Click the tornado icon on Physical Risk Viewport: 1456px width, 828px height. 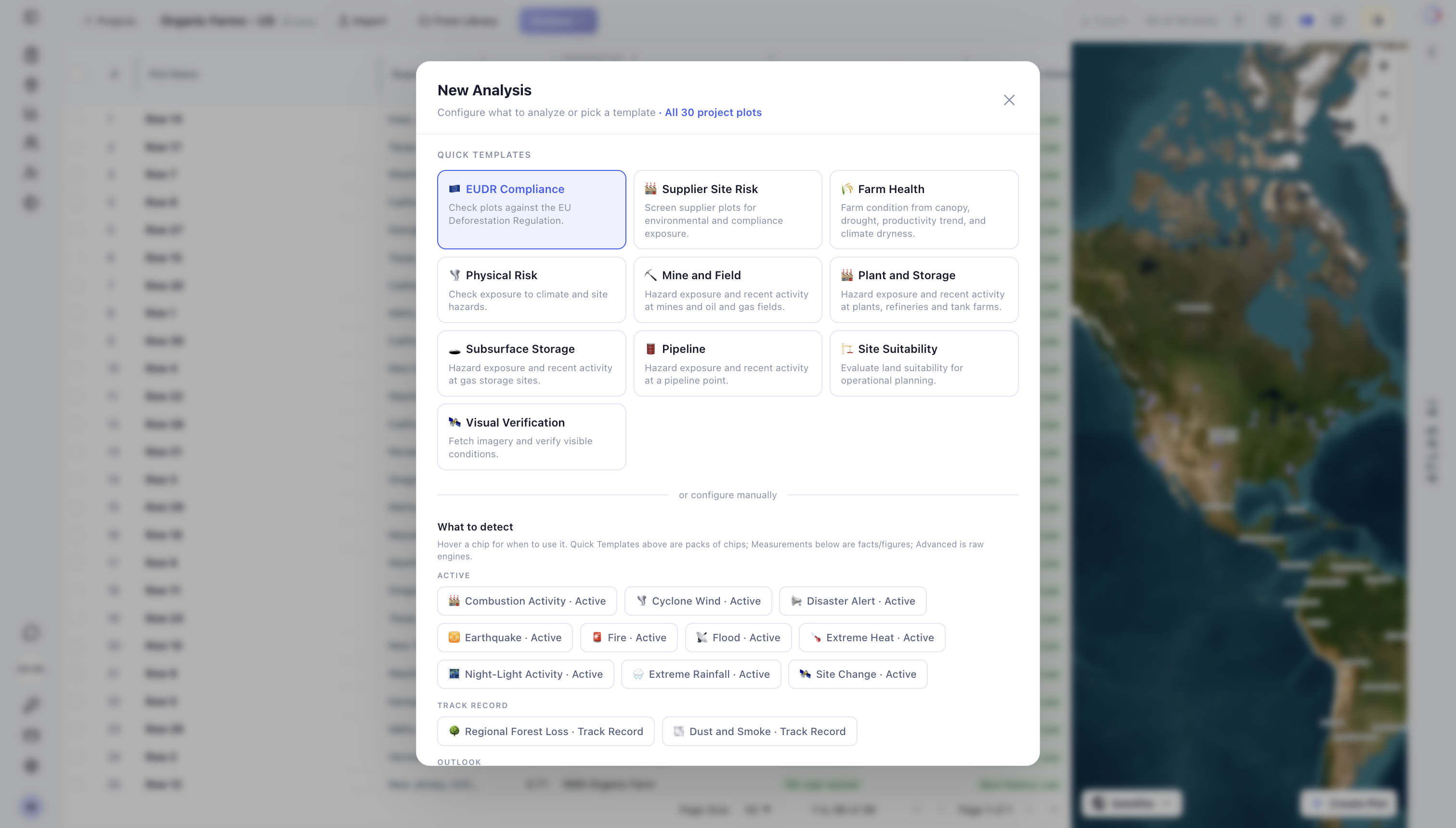(x=454, y=275)
